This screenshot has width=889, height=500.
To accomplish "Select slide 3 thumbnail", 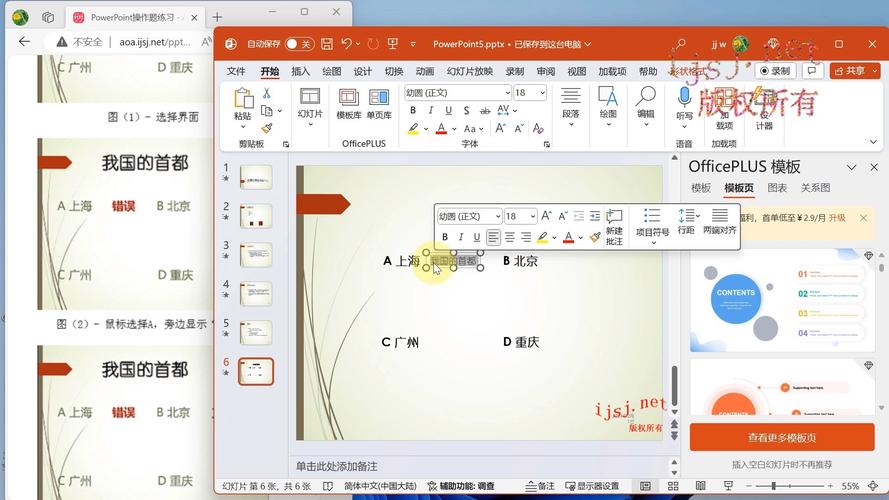I will click(x=256, y=255).
